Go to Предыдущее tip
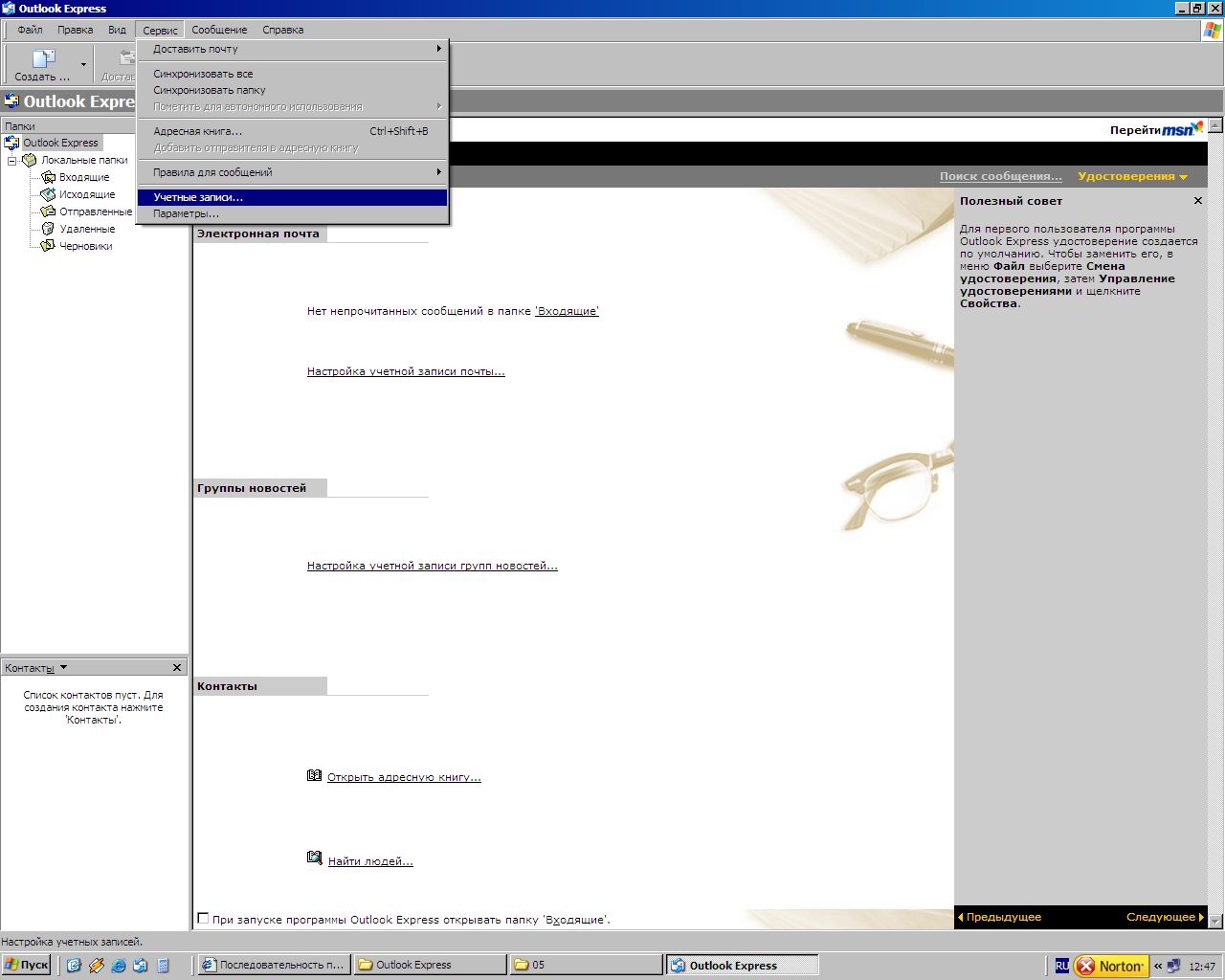1225x980 pixels. [999, 917]
